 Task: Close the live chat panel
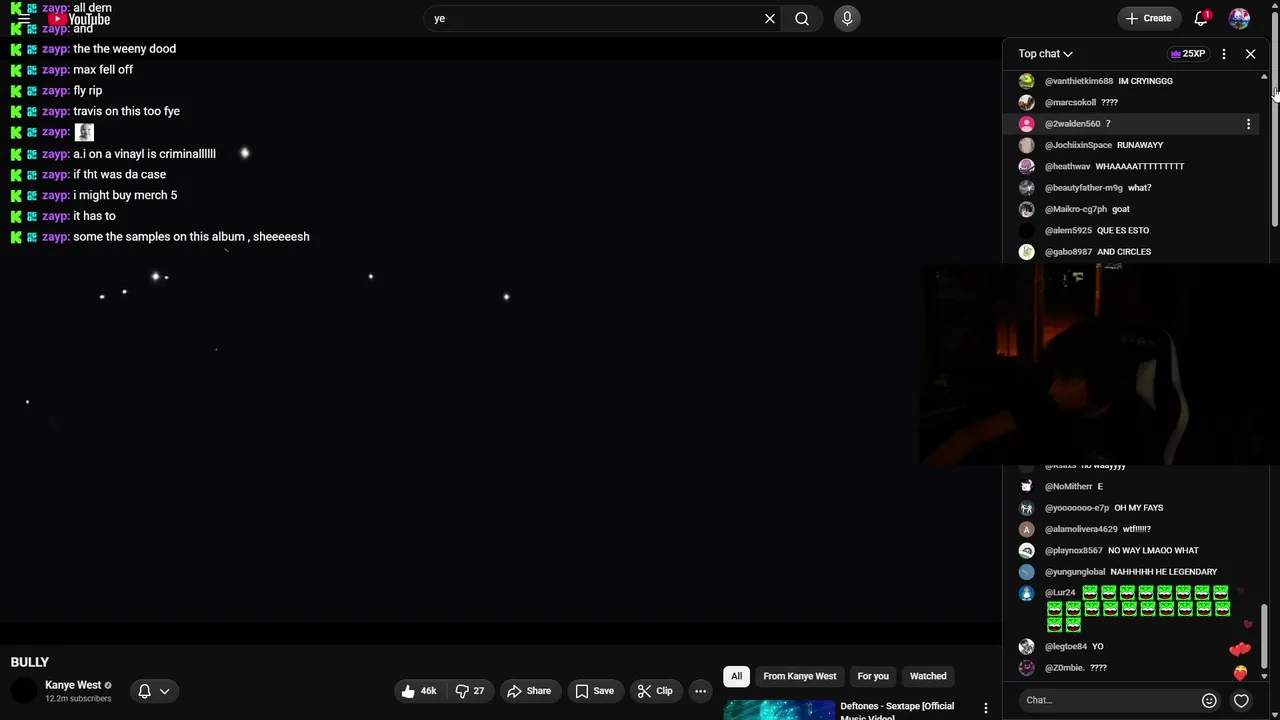(1250, 54)
